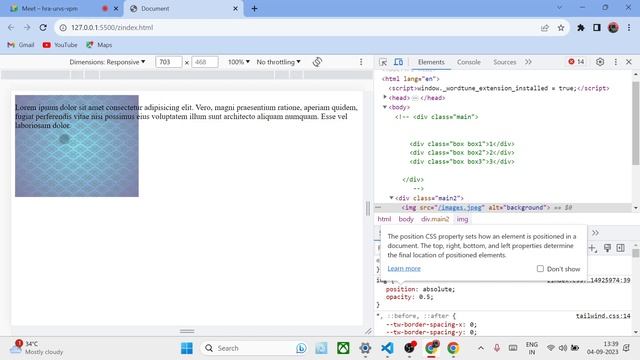Screen dimensions: 640x360
Task: Show more DevTools panel tabs chevron
Action: [x=528, y=62]
